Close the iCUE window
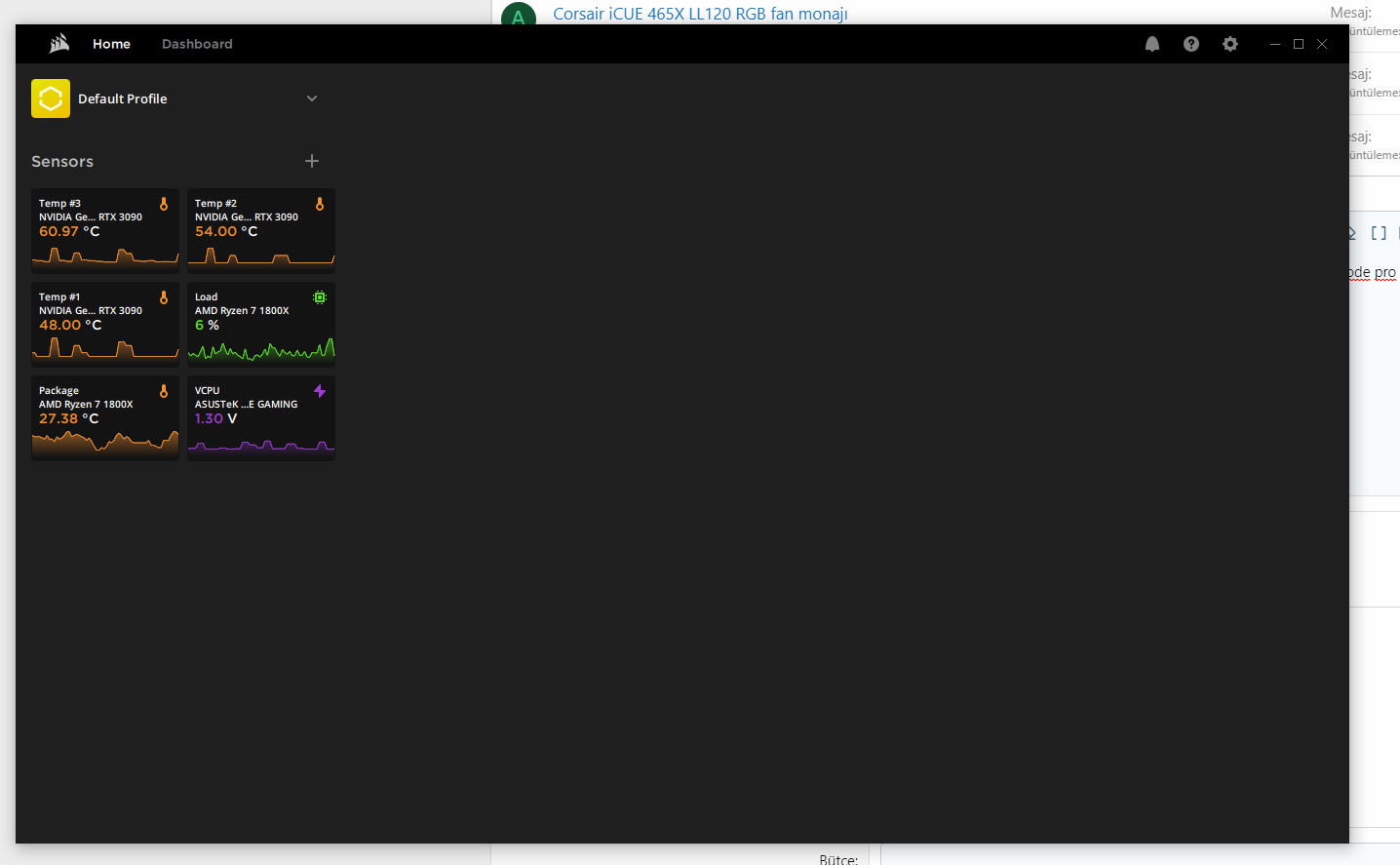 pyautogui.click(x=1322, y=44)
